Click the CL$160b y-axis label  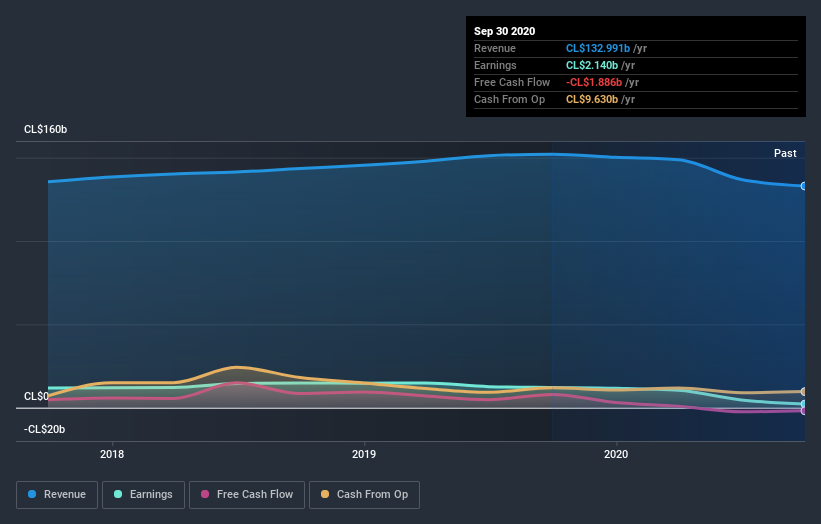click(46, 129)
